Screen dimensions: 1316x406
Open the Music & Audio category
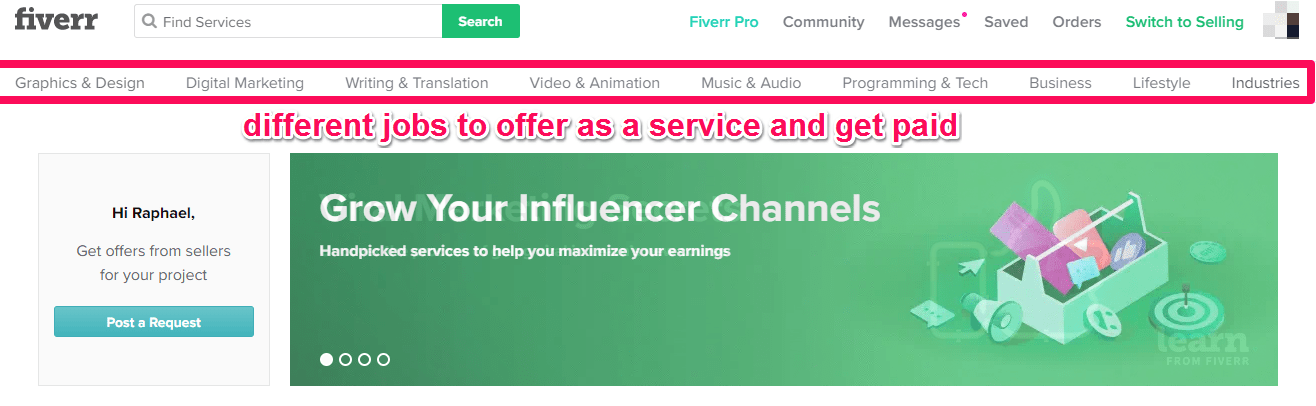pos(751,83)
